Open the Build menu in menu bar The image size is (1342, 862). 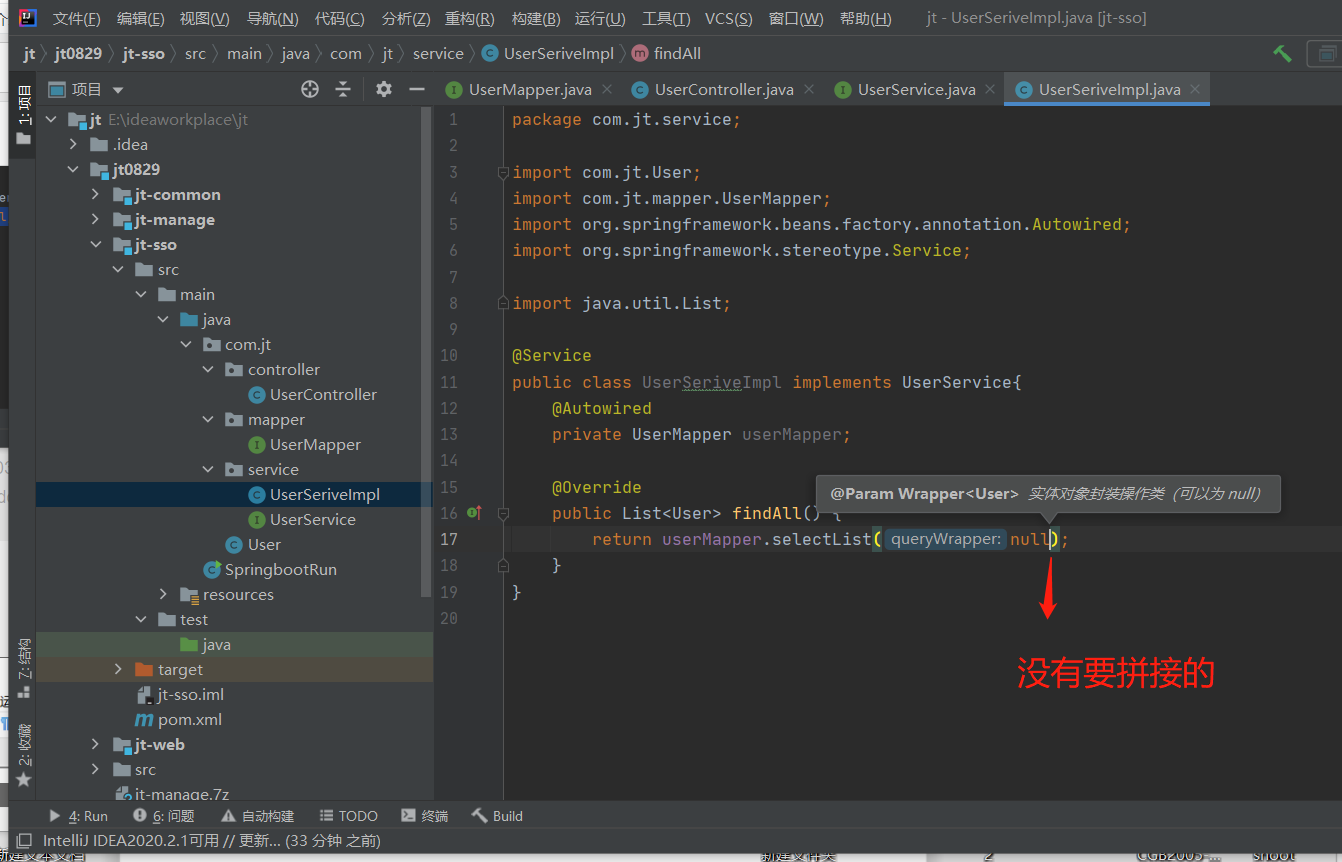(536, 18)
